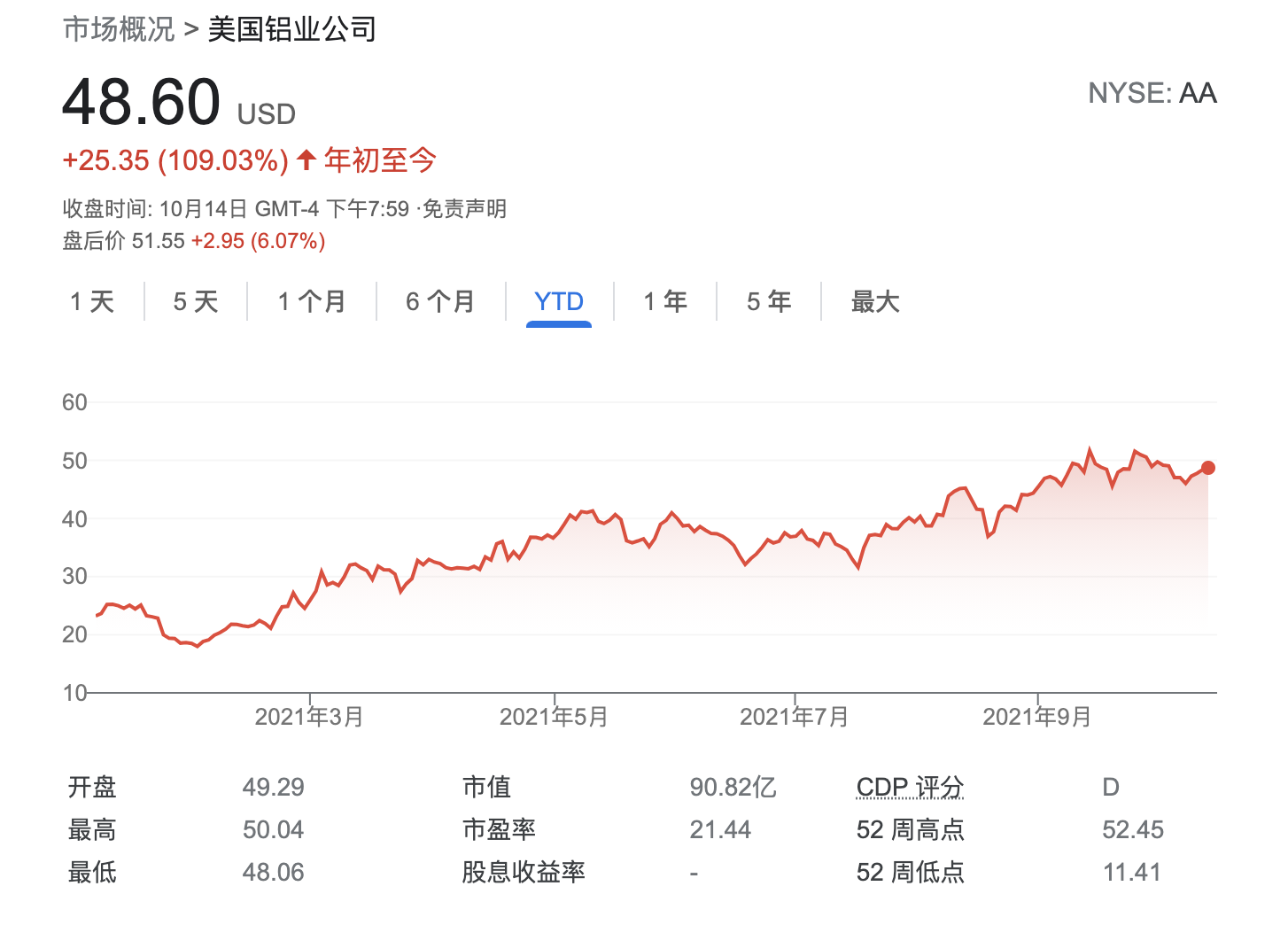Click the 年初至今 label
This screenshot has width=1288, height=925.
(x=380, y=160)
